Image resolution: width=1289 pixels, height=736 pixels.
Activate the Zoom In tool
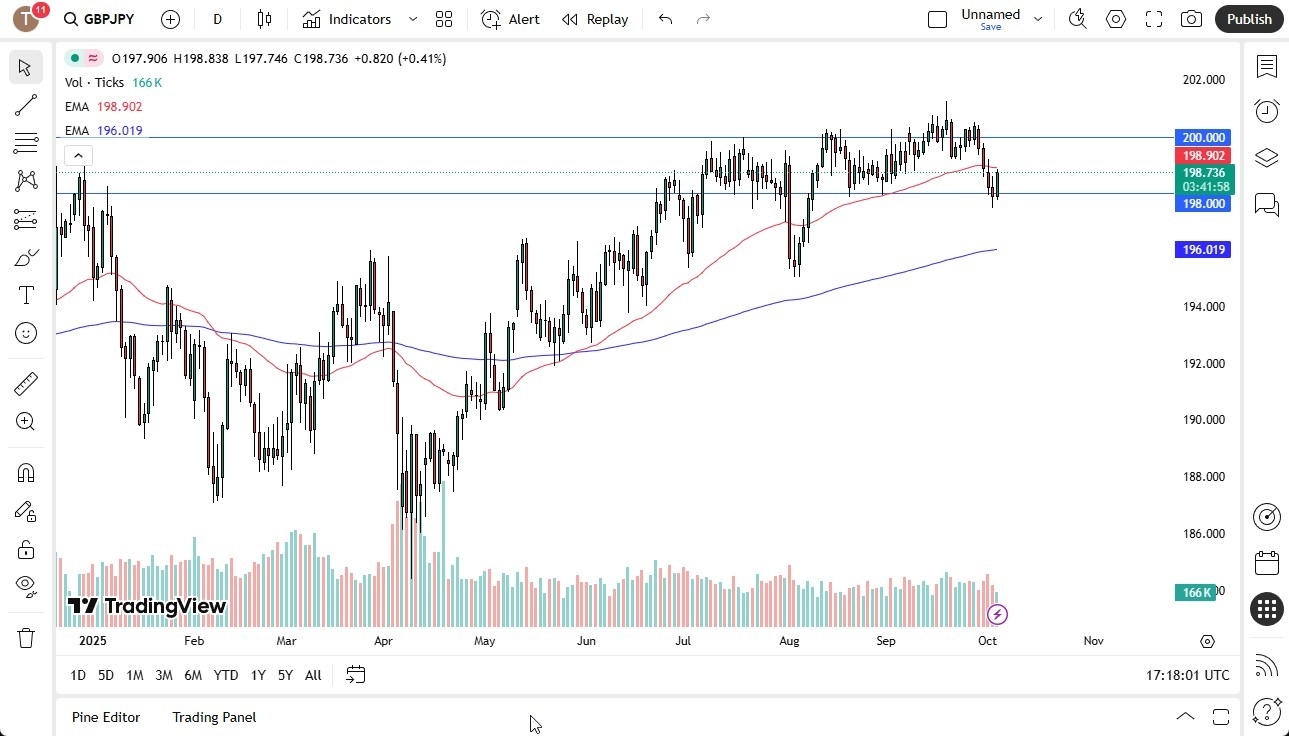(x=26, y=422)
